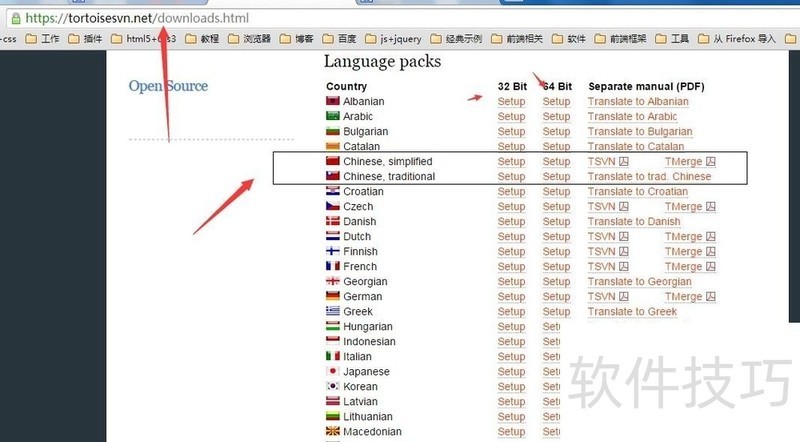Open the 经典示例 bookmark folder
This screenshot has width=800, height=442.
(x=456, y=39)
